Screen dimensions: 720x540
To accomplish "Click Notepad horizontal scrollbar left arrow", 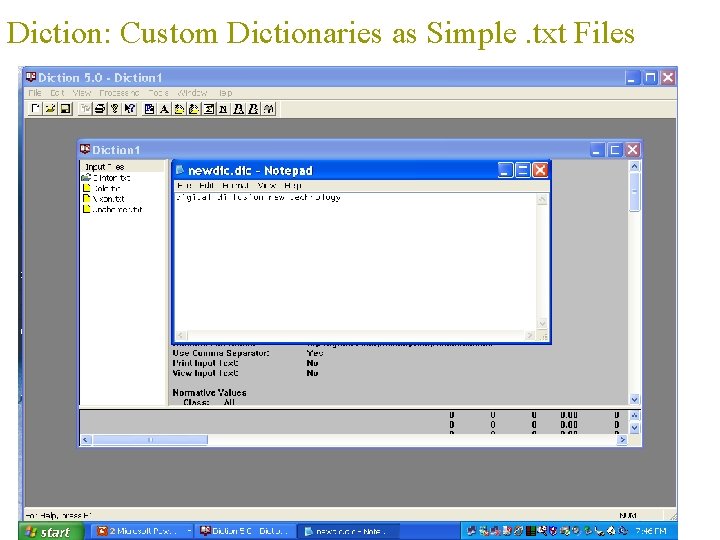I will tap(180, 335).
